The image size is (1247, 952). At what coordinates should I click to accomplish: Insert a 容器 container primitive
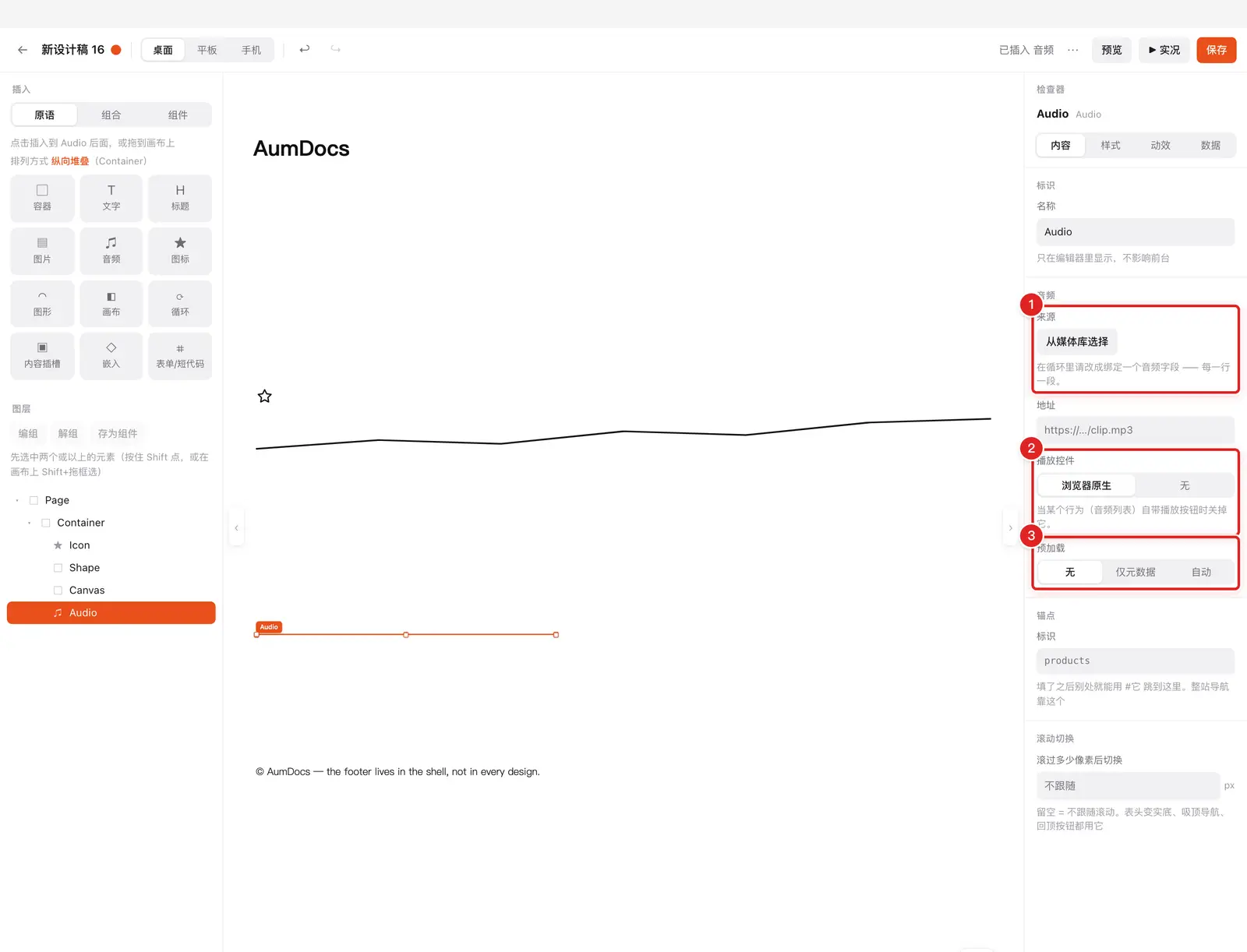[42, 198]
